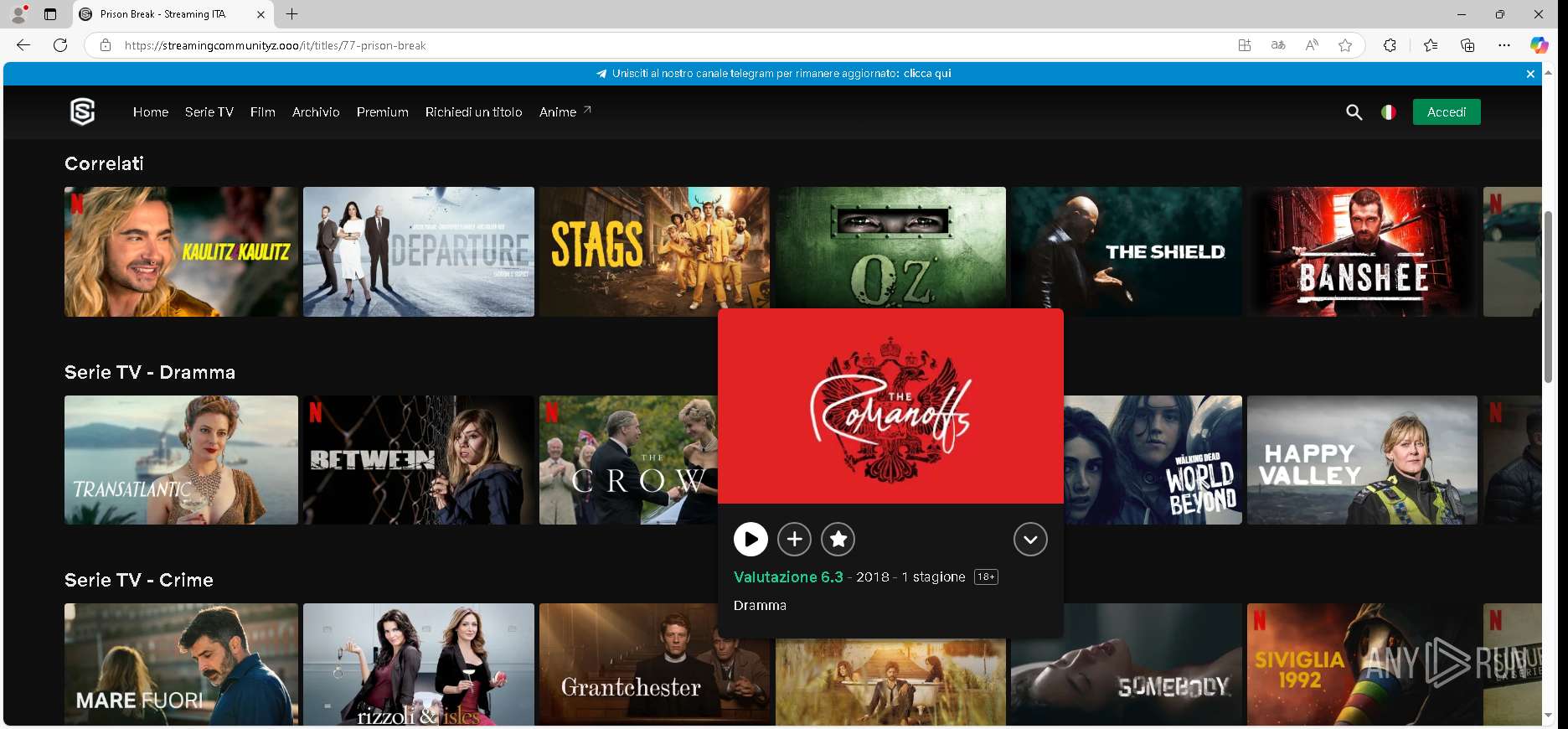Image resolution: width=1568 pixels, height=729 pixels.
Task: Open the Copilot icon in the browser toolbar
Action: (1540, 45)
